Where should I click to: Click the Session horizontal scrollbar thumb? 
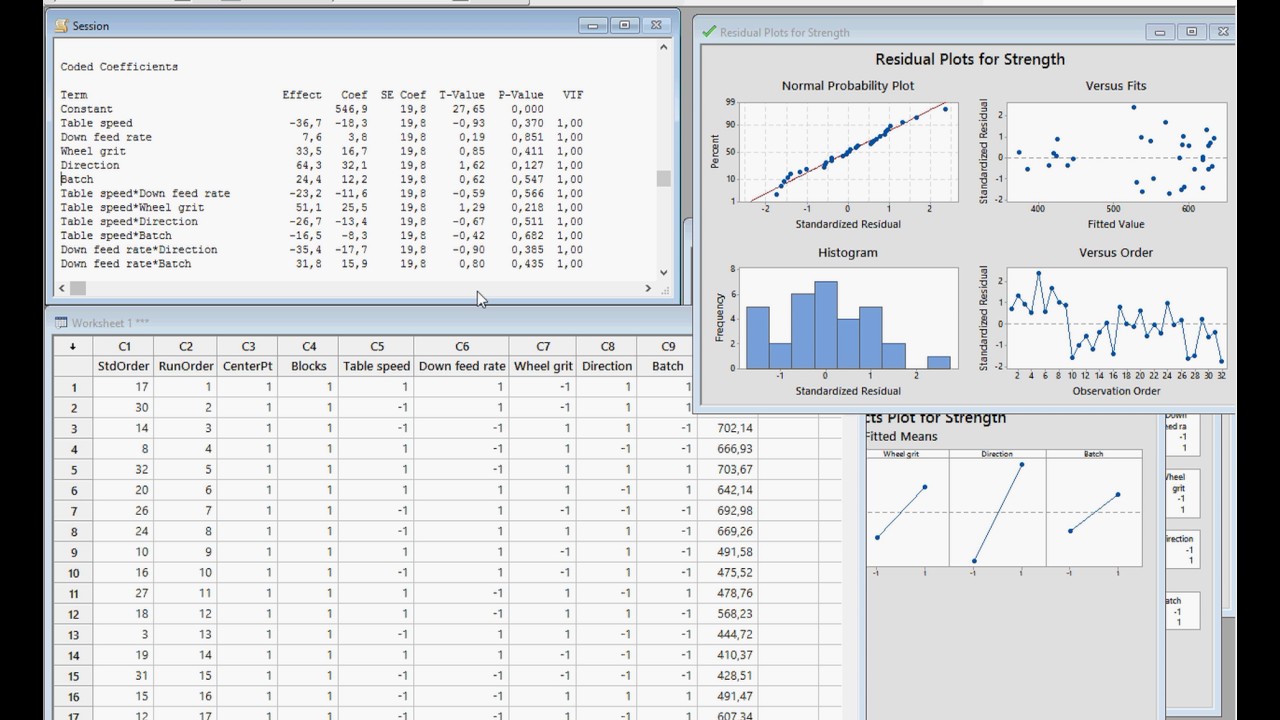click(x=78, y=289)
